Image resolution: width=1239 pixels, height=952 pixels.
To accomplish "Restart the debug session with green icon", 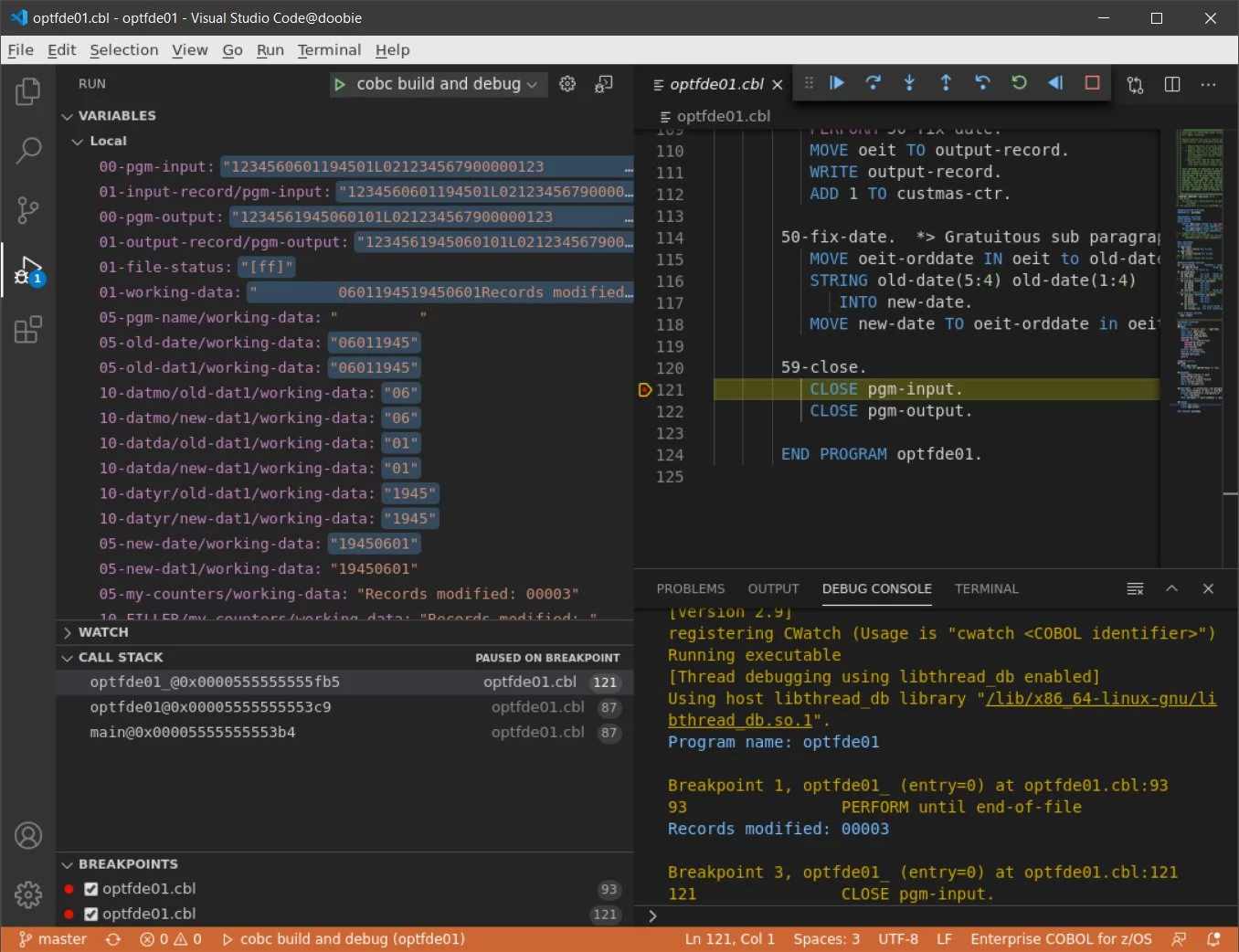I will click(x=1019, y=83).
